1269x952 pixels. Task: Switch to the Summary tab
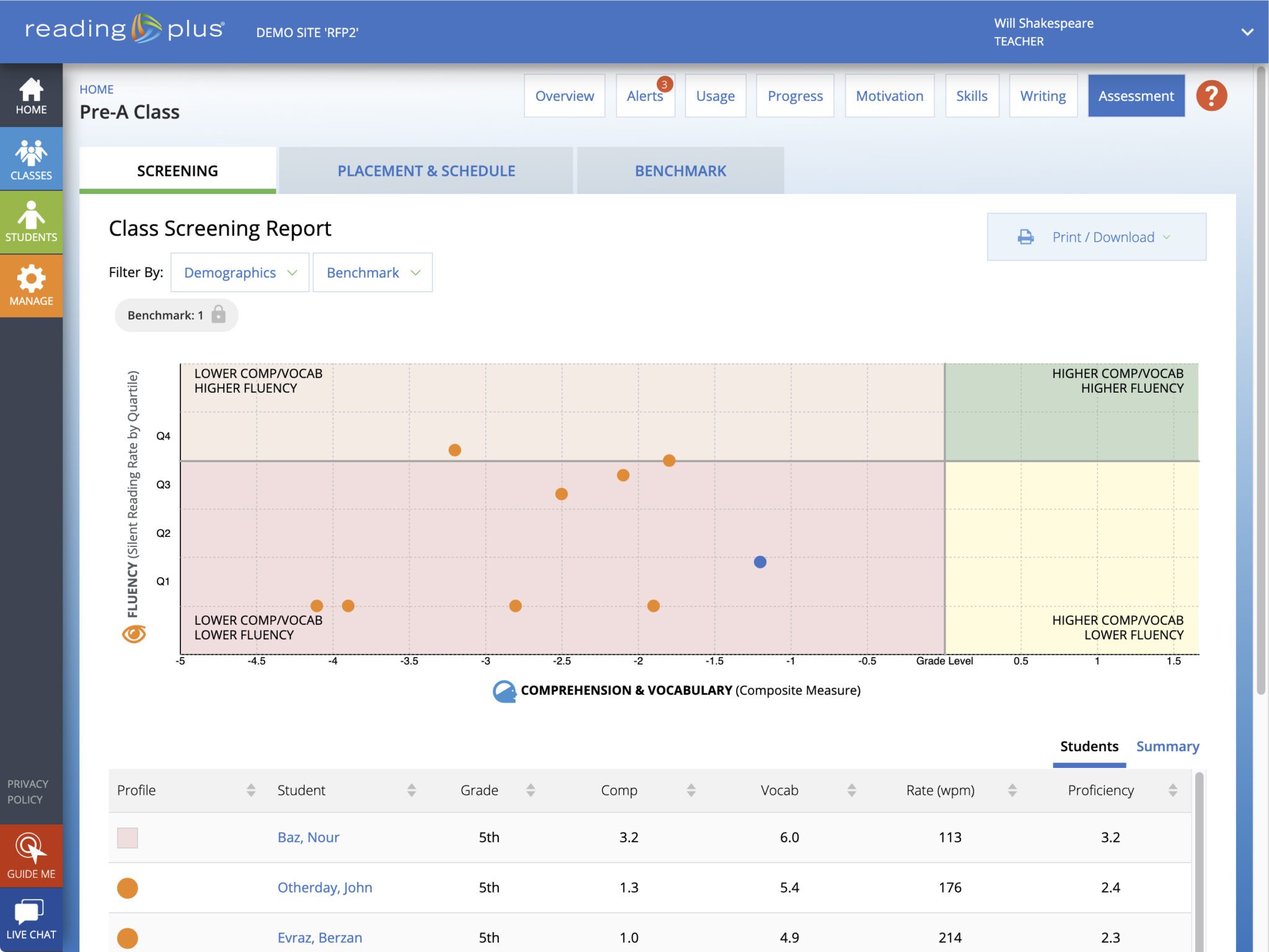pos(1167,746)
